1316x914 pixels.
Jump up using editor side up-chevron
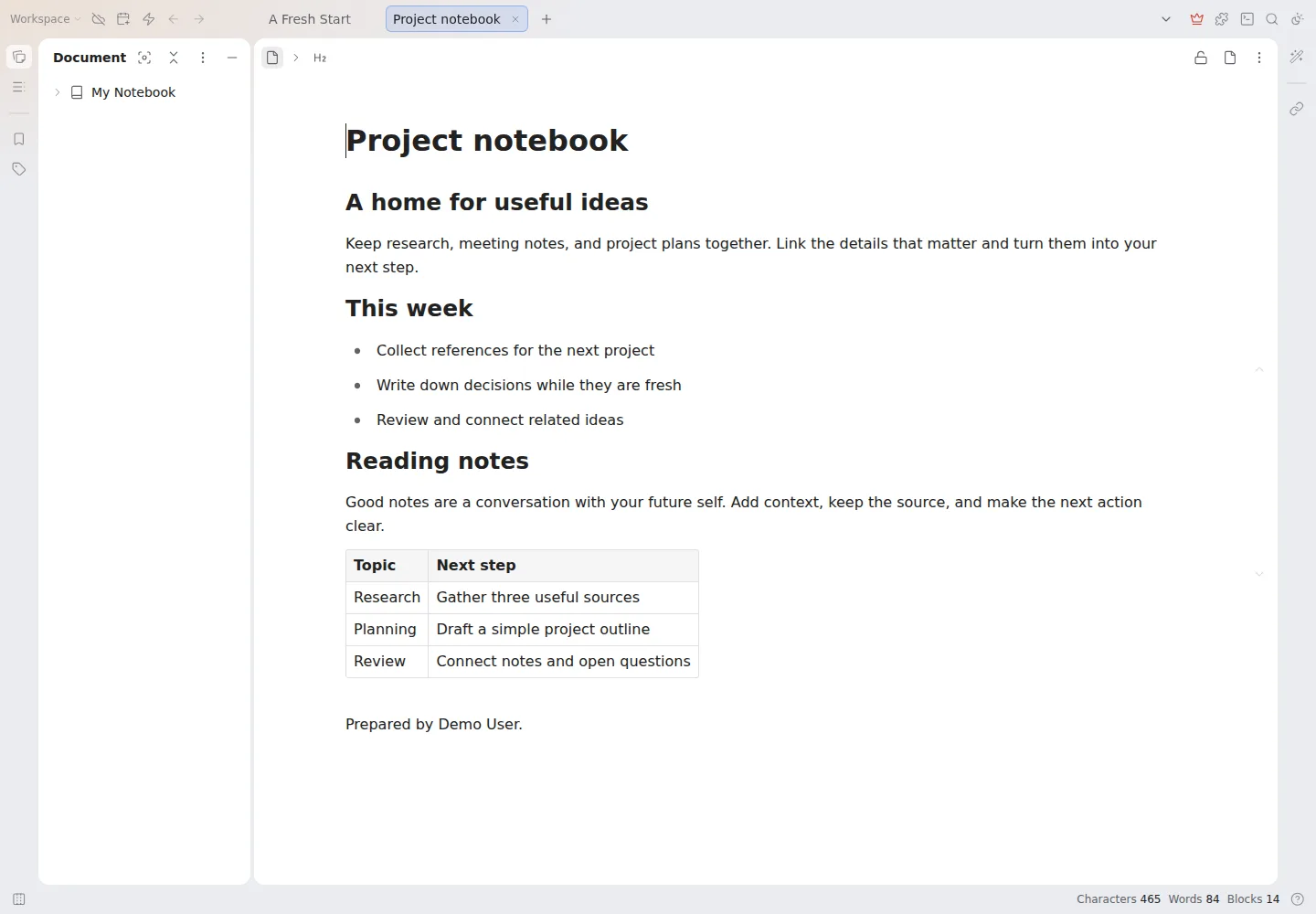pos(1259,369)
